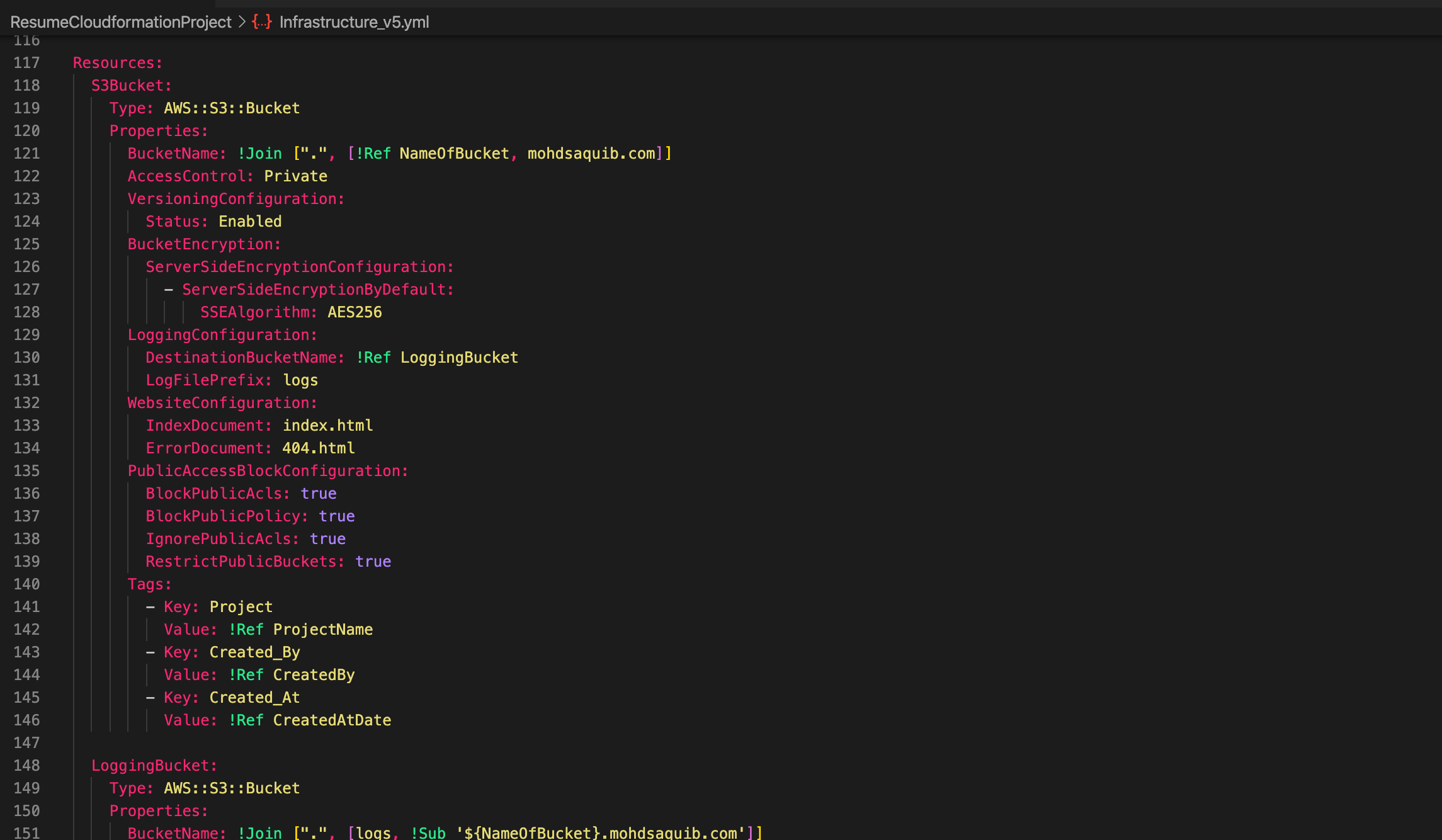Click the breadcrumb separator chevron
Image resolution: width=1442 pixels, height=840 pixels.
pos(242,22)
